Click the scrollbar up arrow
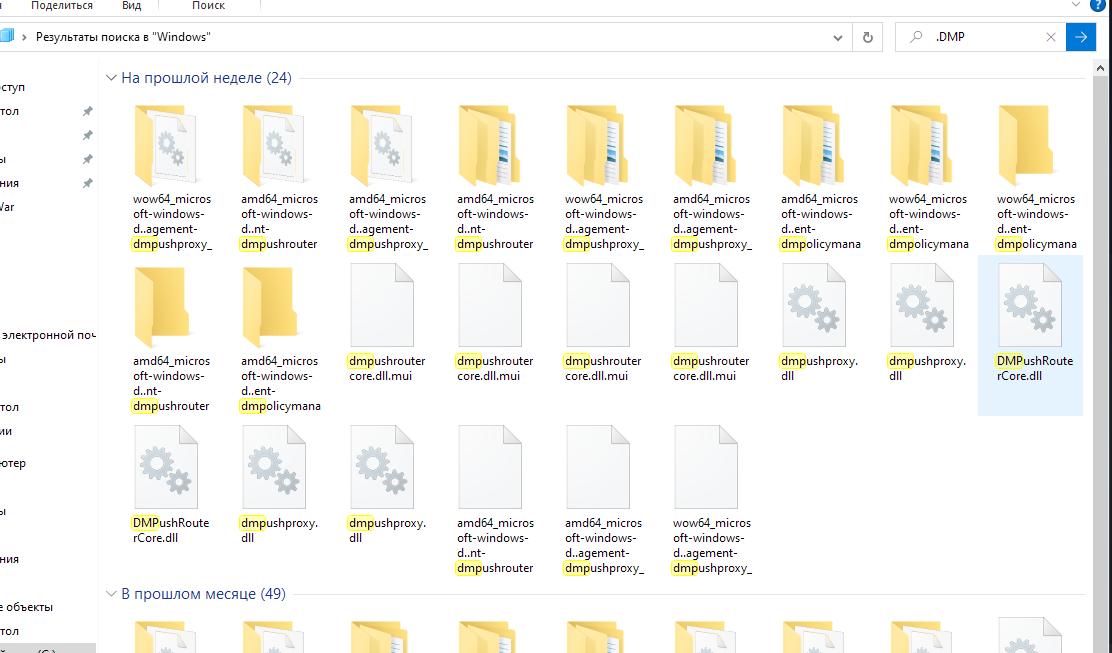 pyautogui.click(x=1100, y=68)
